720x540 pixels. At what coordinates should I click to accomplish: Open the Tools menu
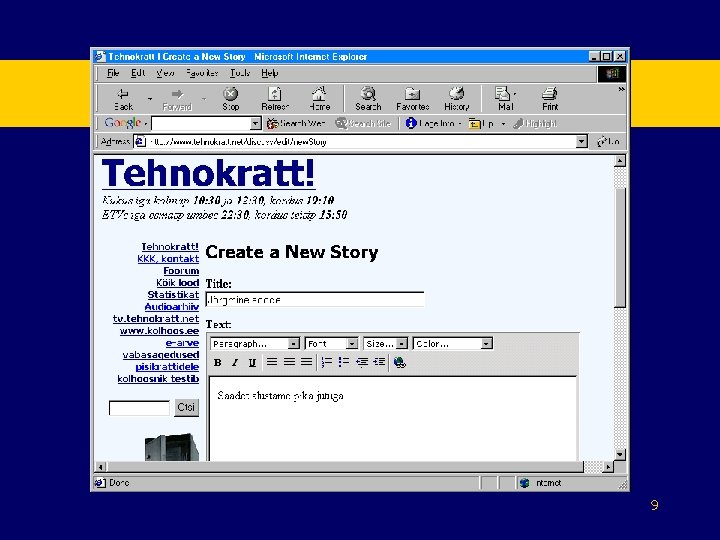[240, 73]
